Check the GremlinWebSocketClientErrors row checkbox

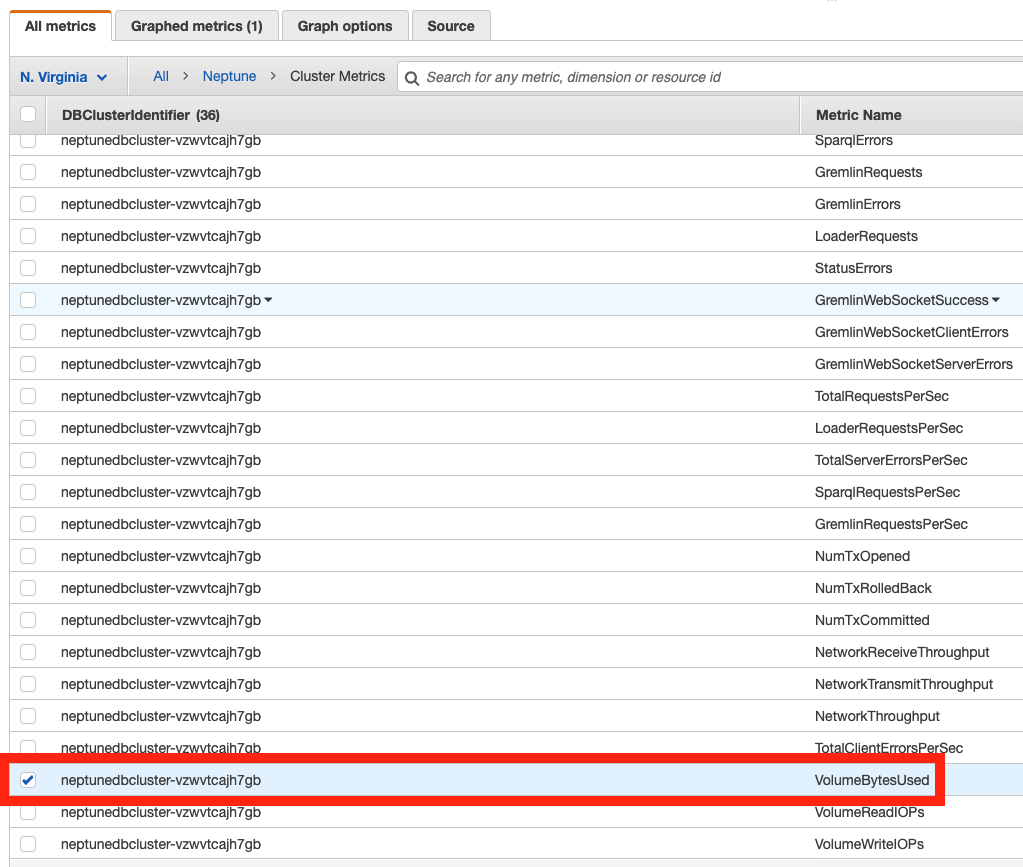[28, 332]
